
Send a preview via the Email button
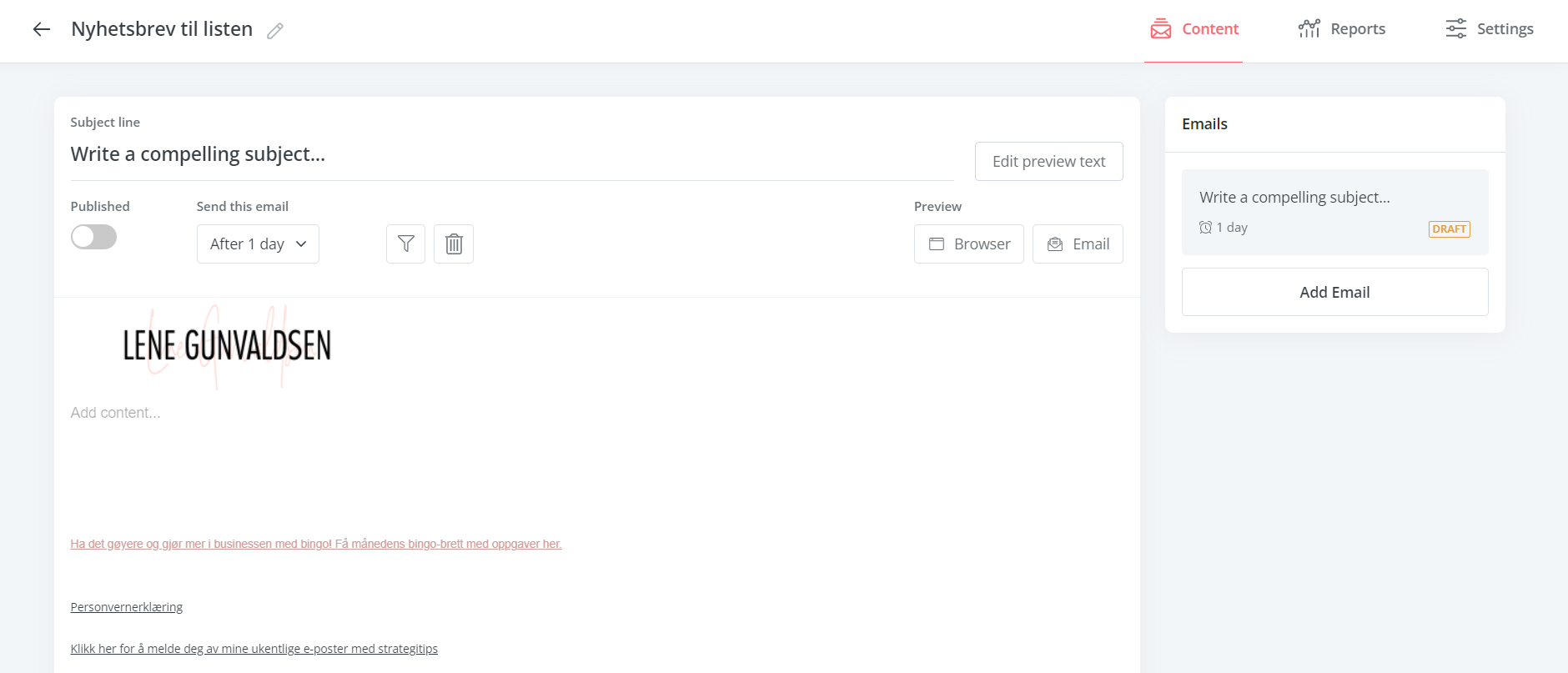(x=1078, y=244)
